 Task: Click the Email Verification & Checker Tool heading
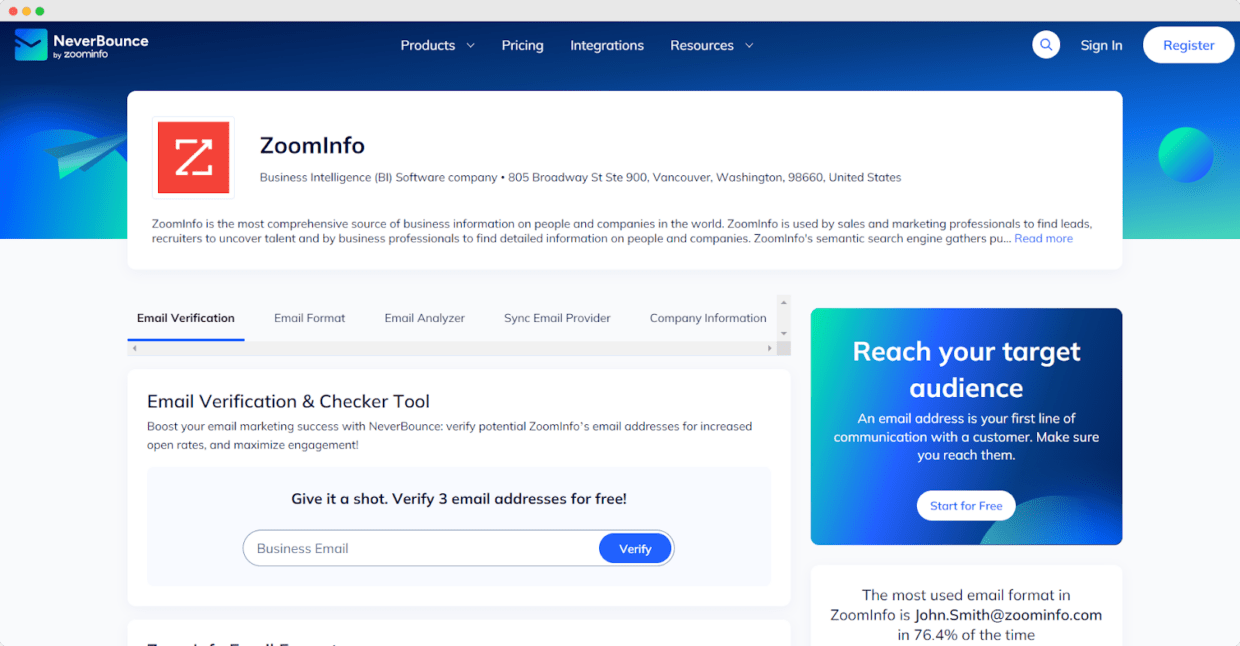coord(288,401)
